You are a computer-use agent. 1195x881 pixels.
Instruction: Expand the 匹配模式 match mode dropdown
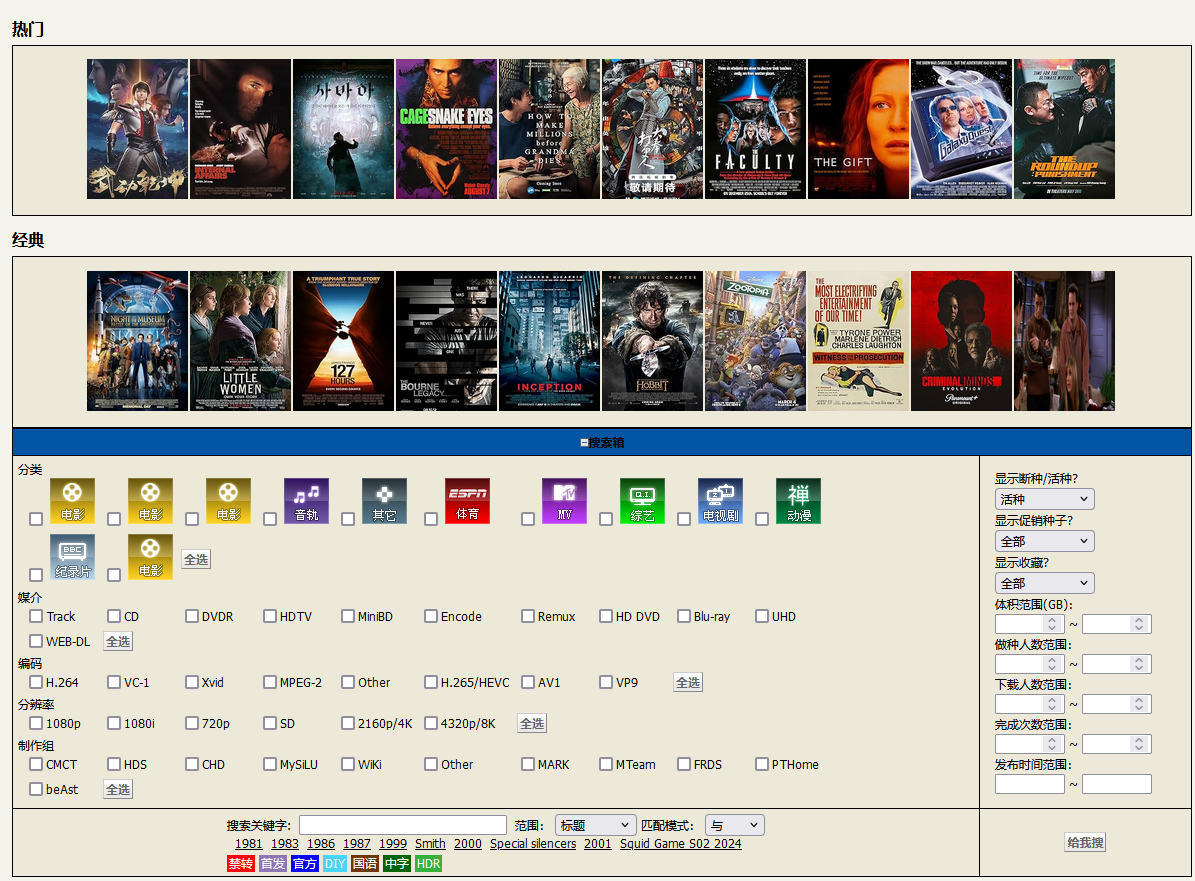click(735, 825)
